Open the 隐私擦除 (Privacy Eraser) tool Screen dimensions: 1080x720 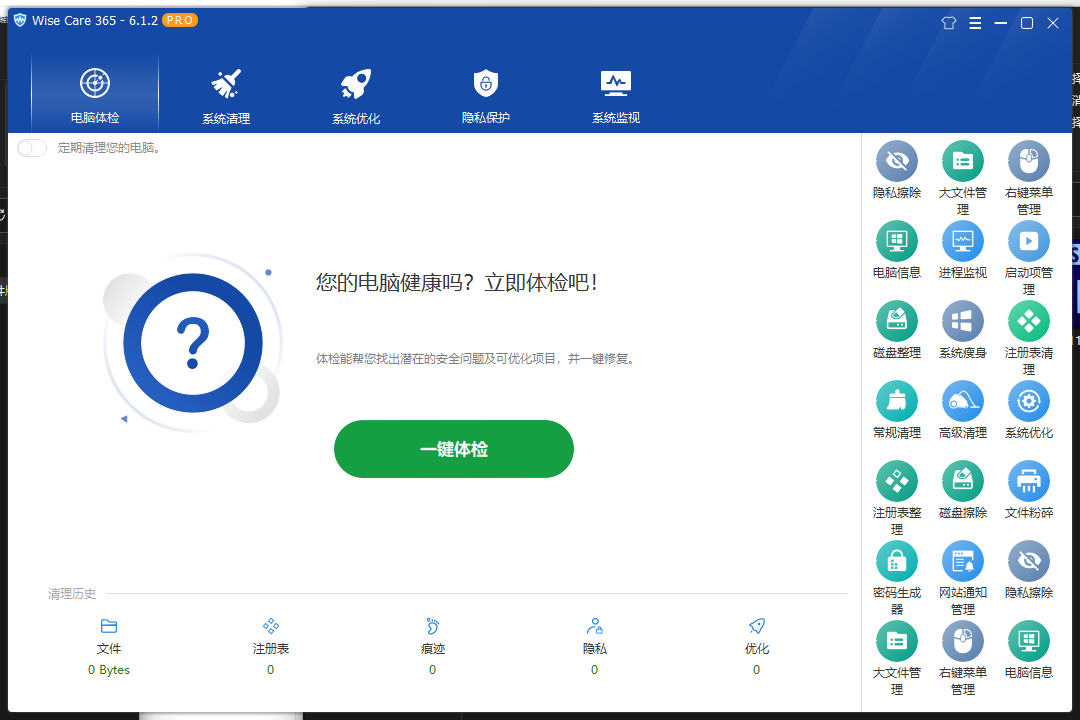897,161
